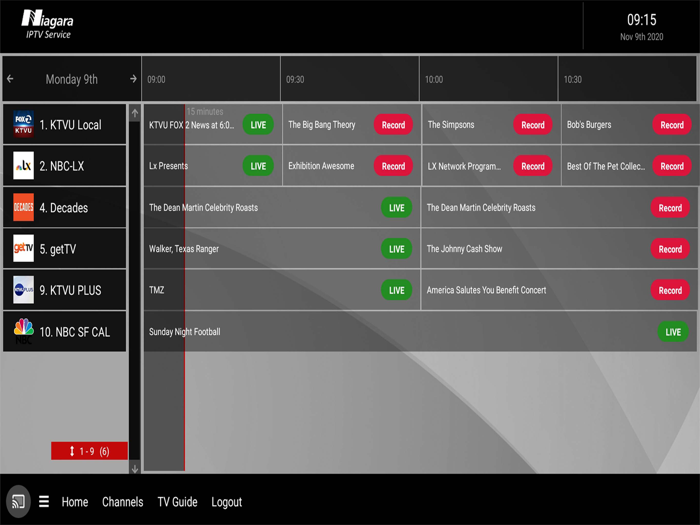Open Home in bottom navigation
Image resolution: width=700 pixels, height=525 pixels.
[x=75, y=502]
